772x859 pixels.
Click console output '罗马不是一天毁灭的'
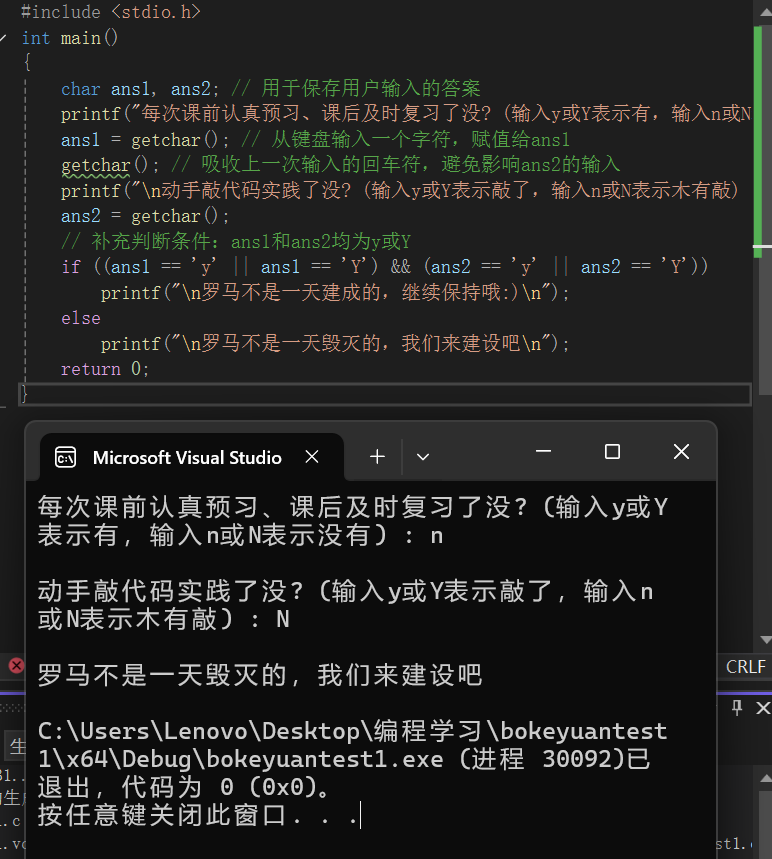260,675
